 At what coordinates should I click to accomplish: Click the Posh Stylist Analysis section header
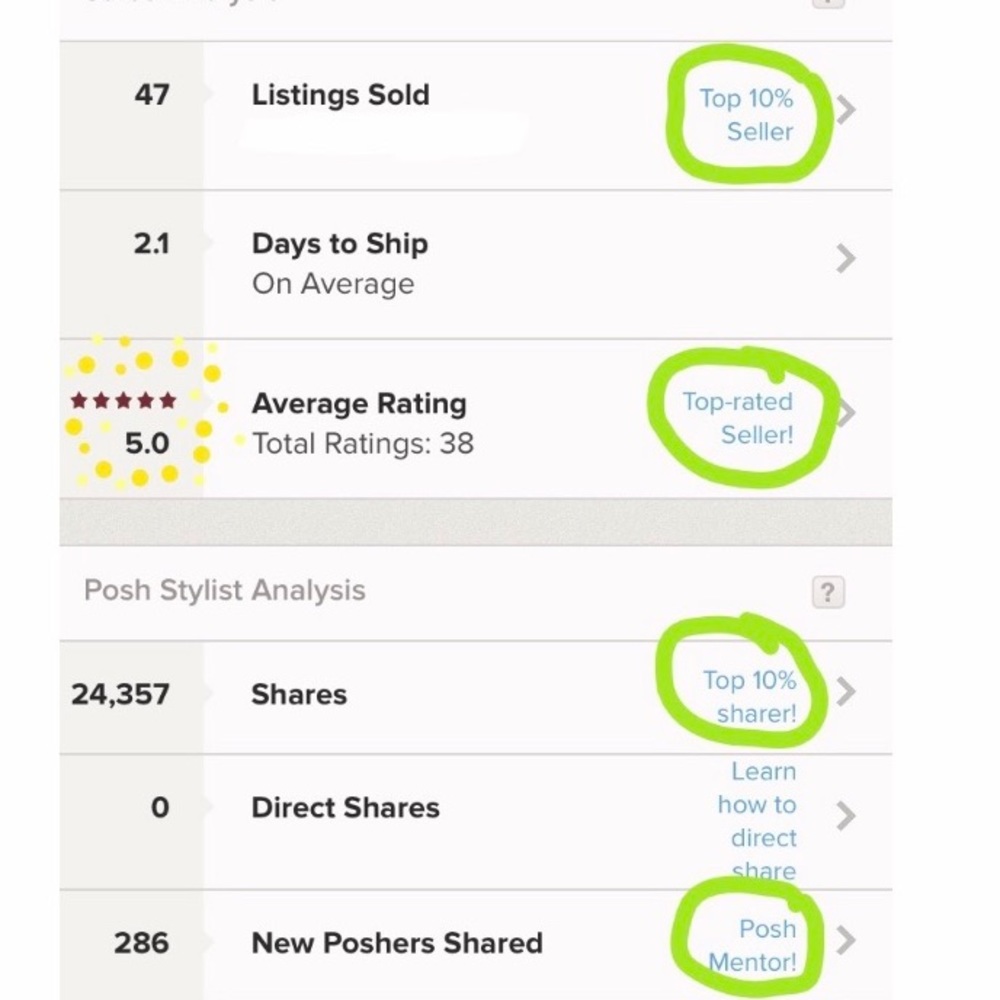(225, 590)
